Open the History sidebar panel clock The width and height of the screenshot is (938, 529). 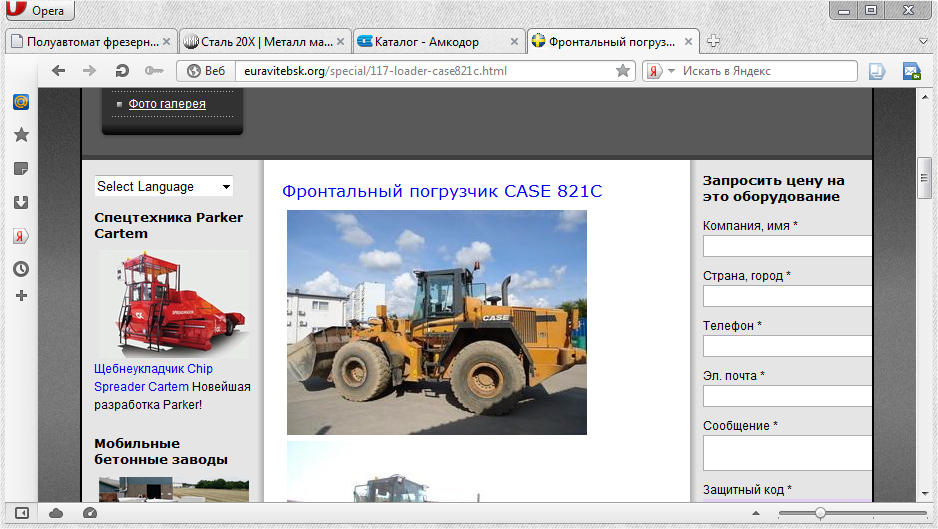point(21,269)
